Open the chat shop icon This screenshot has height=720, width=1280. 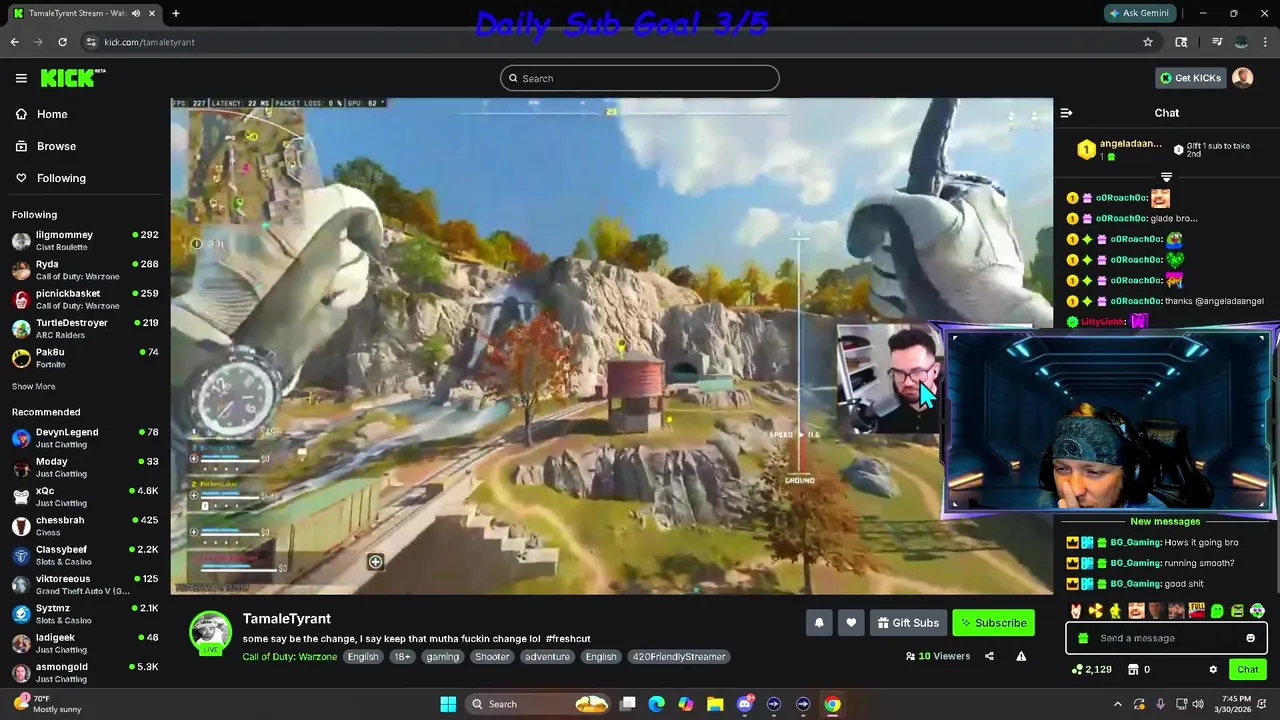[x=1133, y=669]
